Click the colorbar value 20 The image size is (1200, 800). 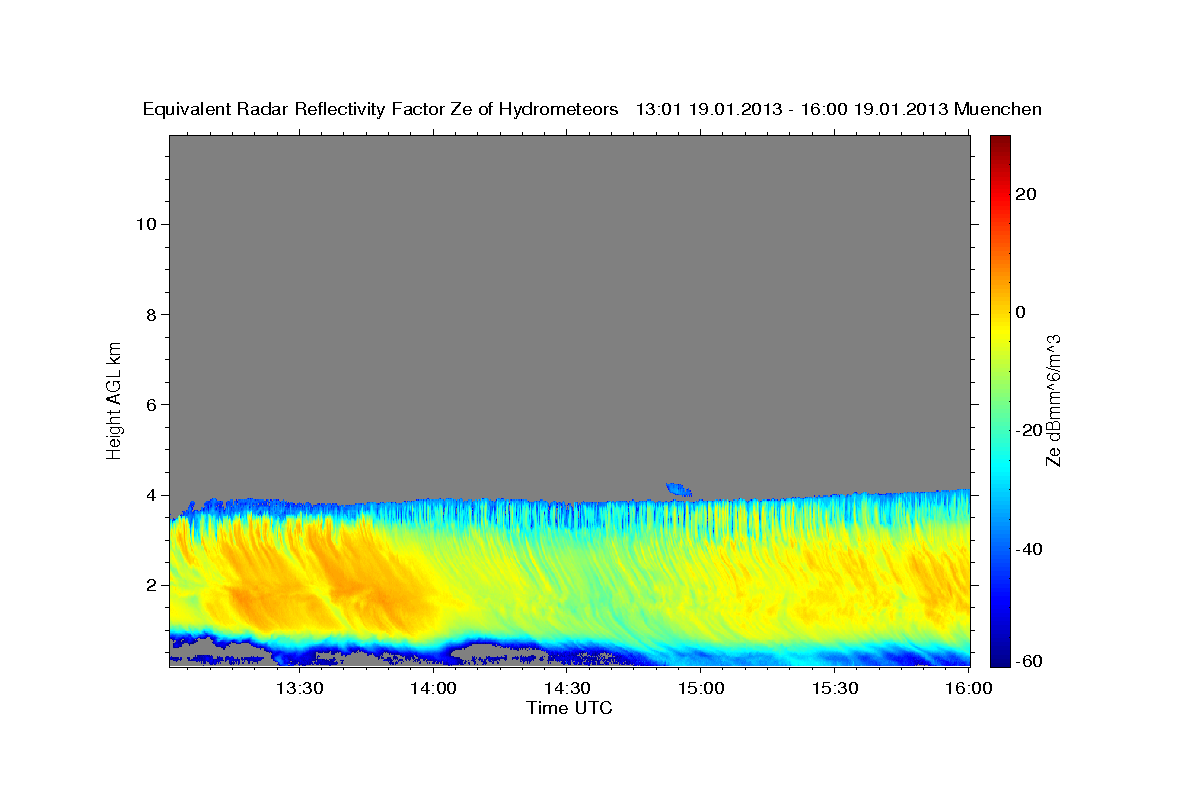click(1025, 194)
